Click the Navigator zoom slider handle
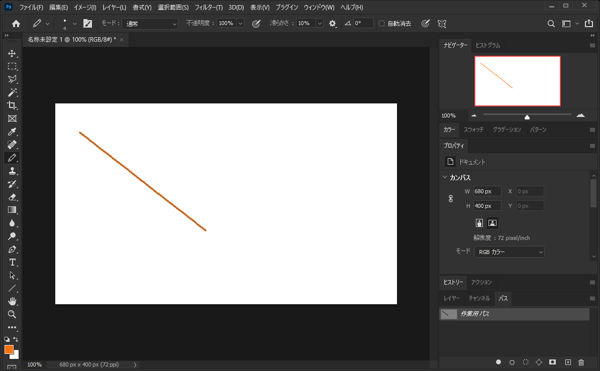This screenshot has height=371, width=600. 527,117
